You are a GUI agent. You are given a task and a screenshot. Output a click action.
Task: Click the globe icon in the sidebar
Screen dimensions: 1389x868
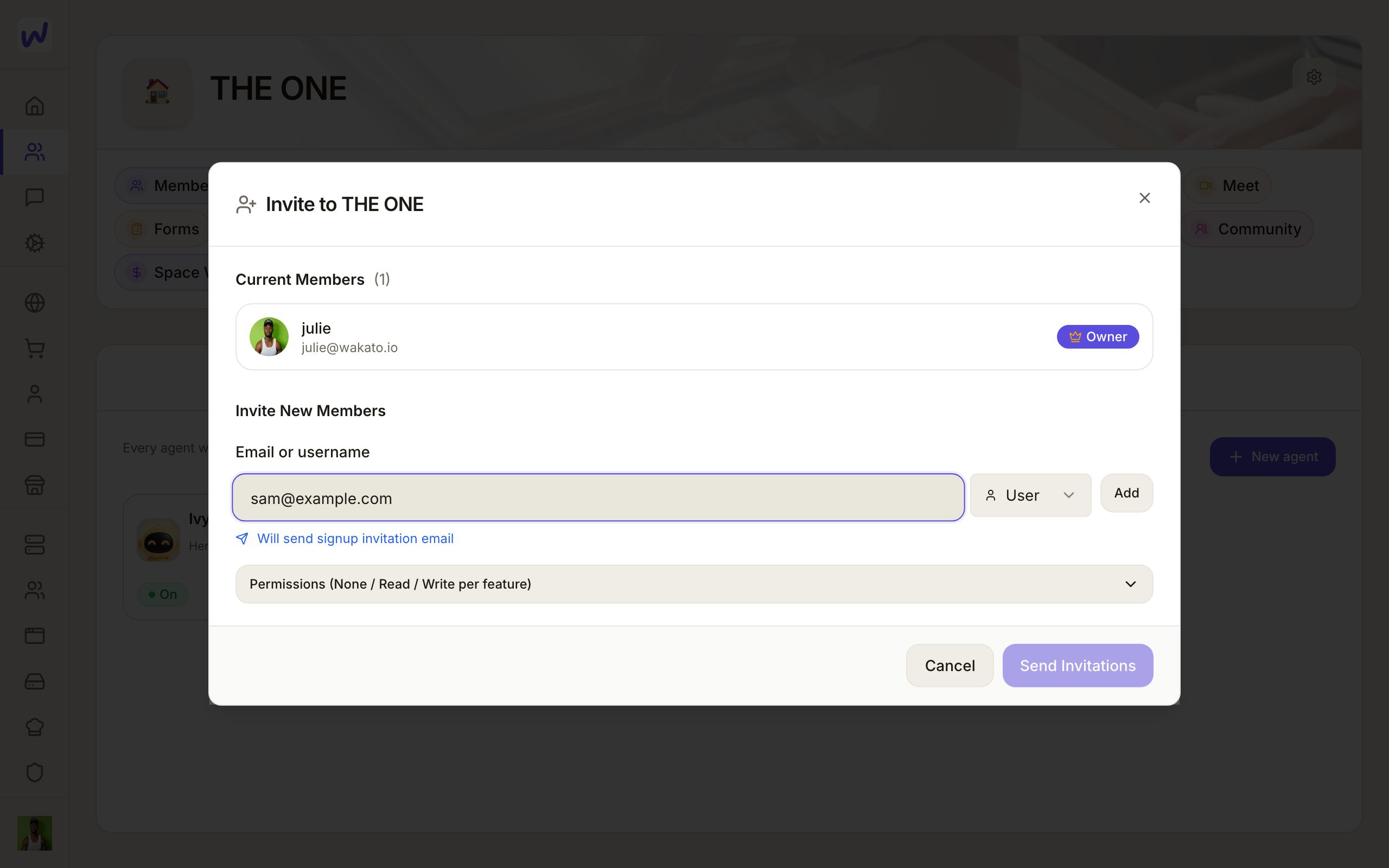[x=34, y=303]
